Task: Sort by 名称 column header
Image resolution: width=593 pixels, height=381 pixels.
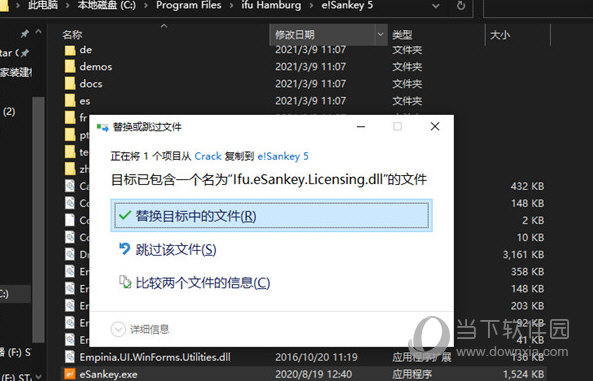Action: 72,35
